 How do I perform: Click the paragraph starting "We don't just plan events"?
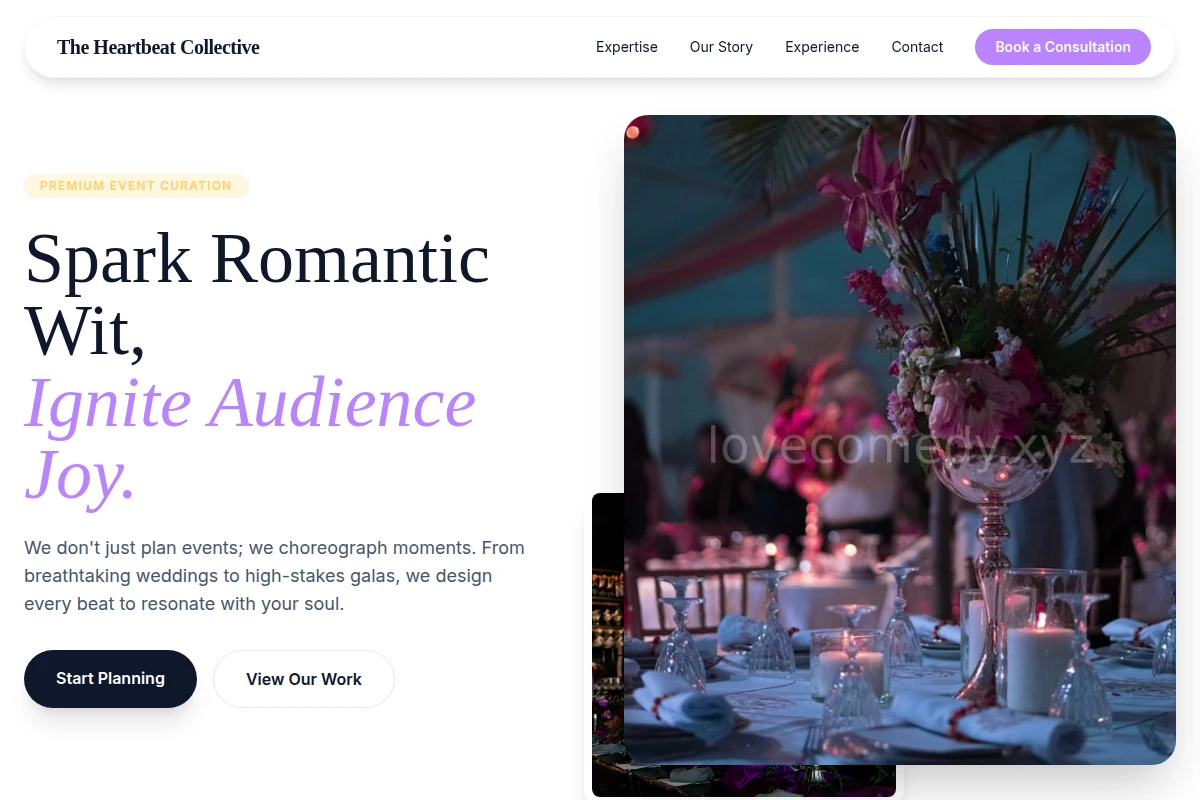click(274, 576)
